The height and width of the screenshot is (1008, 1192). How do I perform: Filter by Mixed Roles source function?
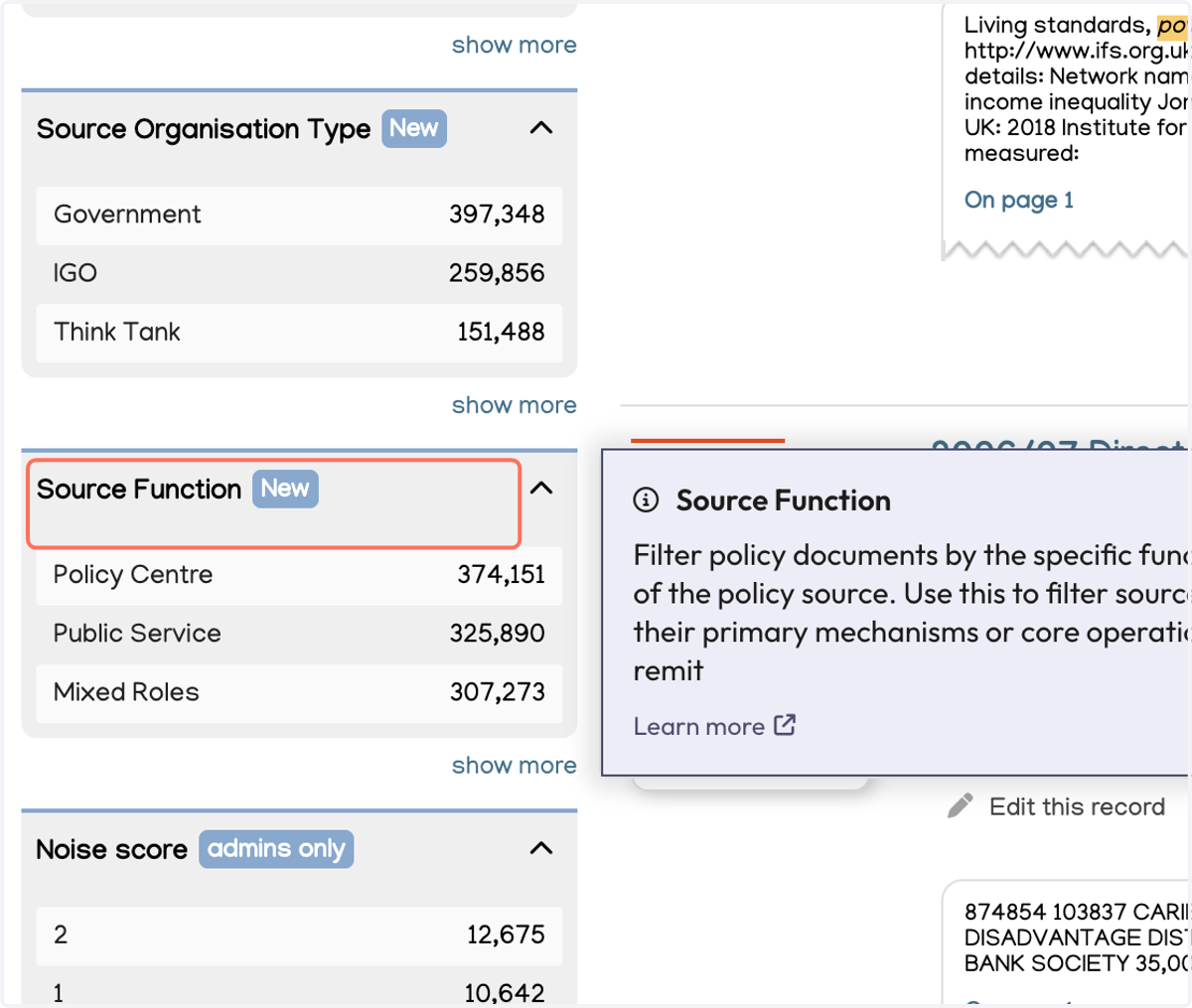[299, 692]
